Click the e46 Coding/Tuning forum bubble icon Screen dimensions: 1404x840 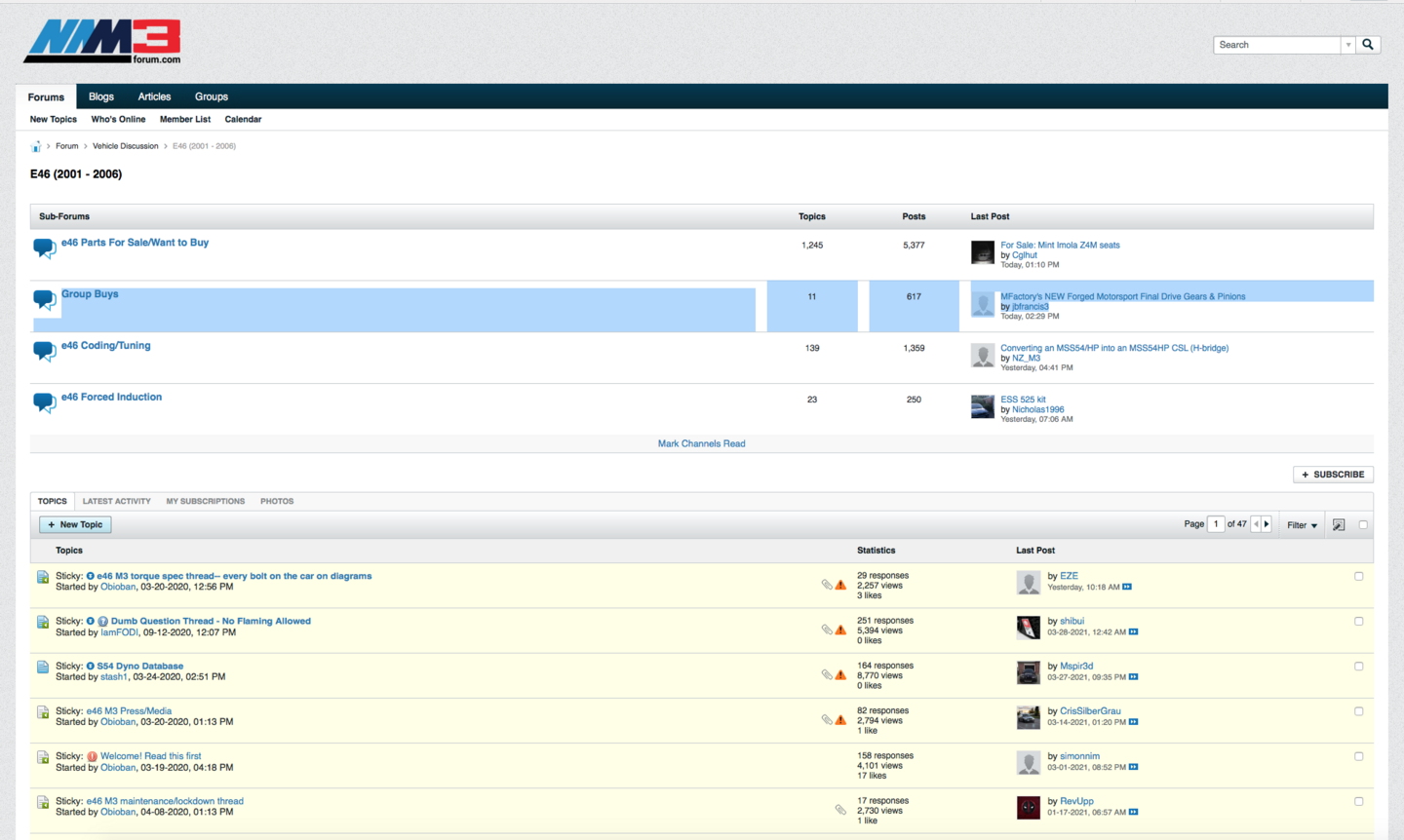[x=44, y=351]
